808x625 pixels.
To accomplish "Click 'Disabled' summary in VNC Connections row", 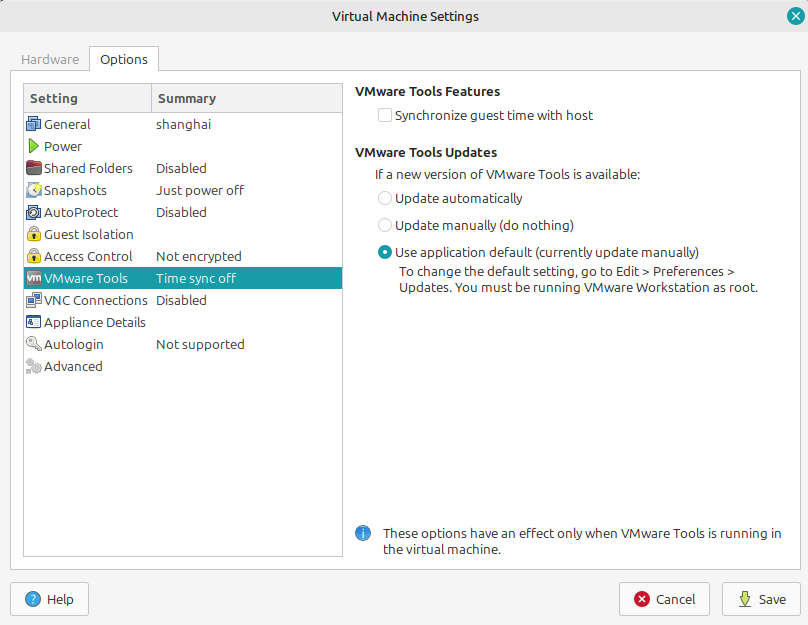I will [x=181, y=300].
